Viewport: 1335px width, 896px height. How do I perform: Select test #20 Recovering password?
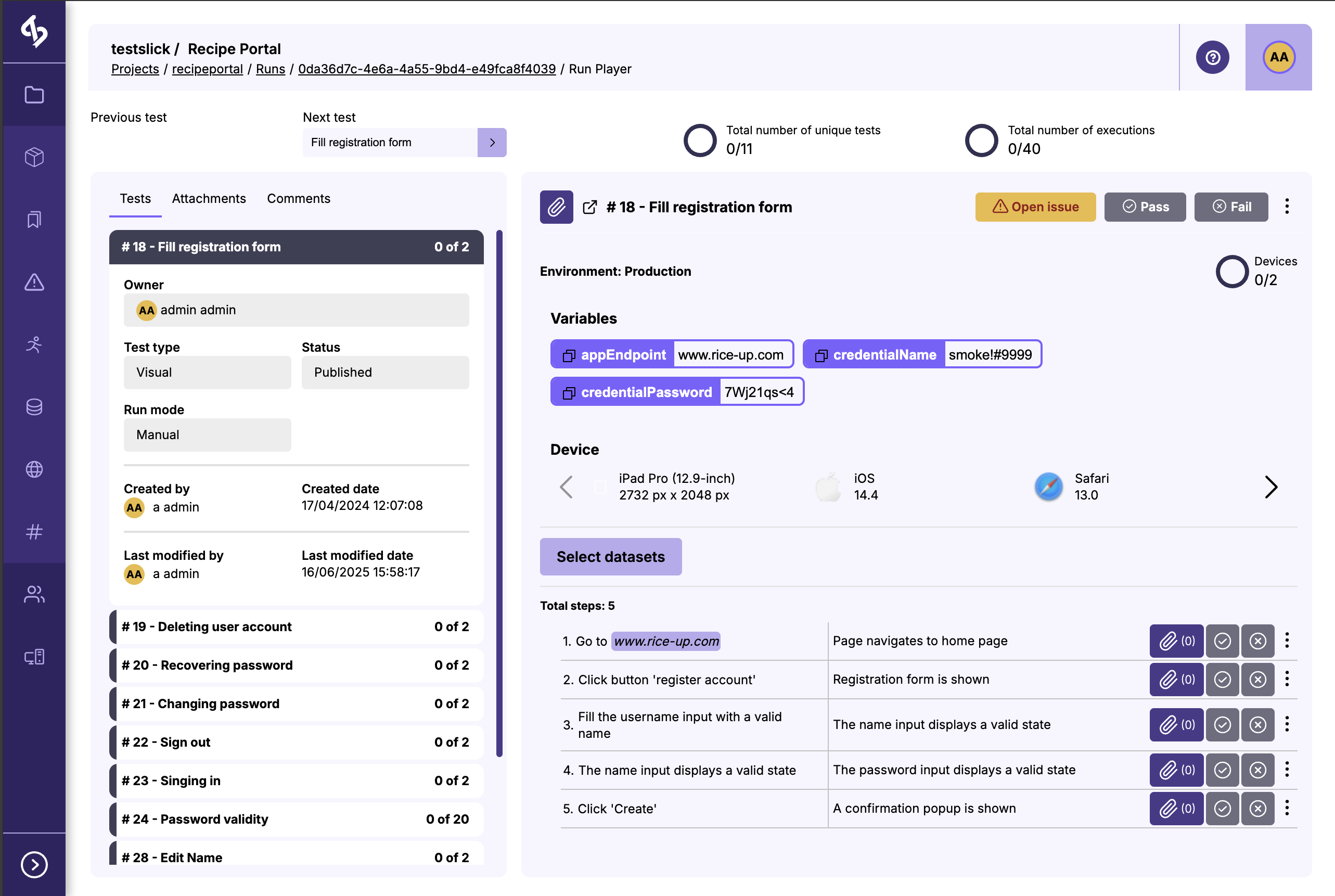pos(296,665)
